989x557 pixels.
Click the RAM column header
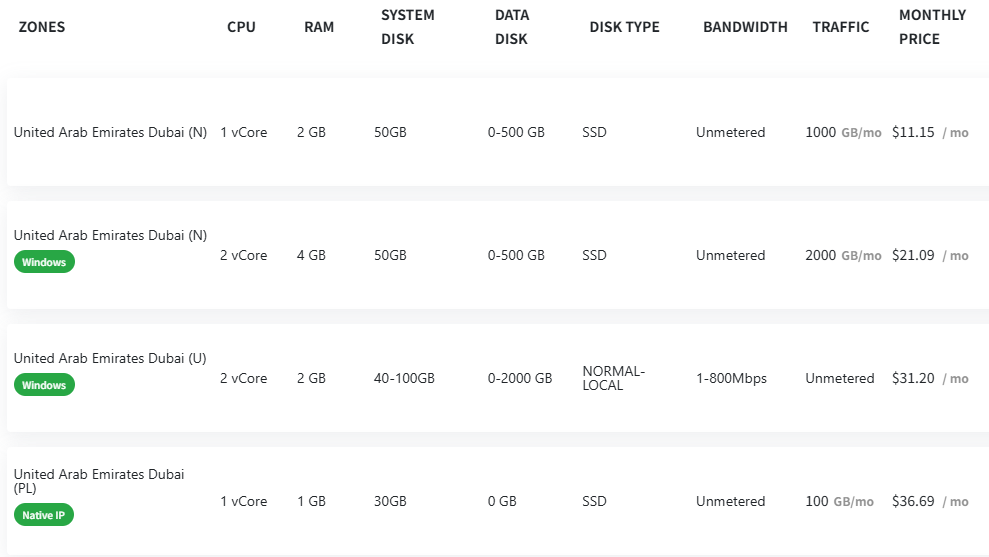319,27
